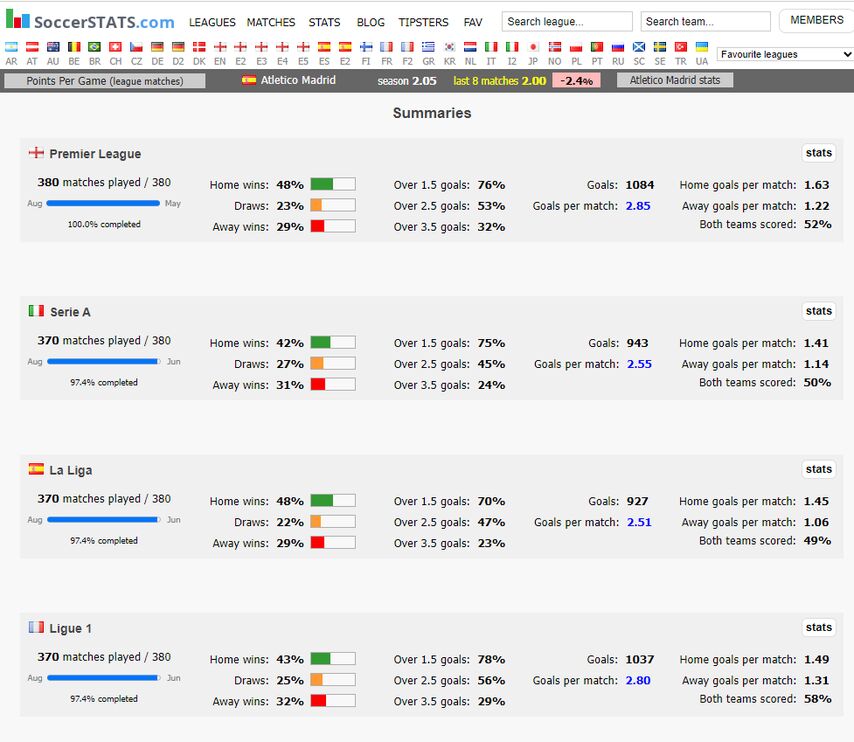
Task: Open Ligue 1 stats button
Action: 819,628
